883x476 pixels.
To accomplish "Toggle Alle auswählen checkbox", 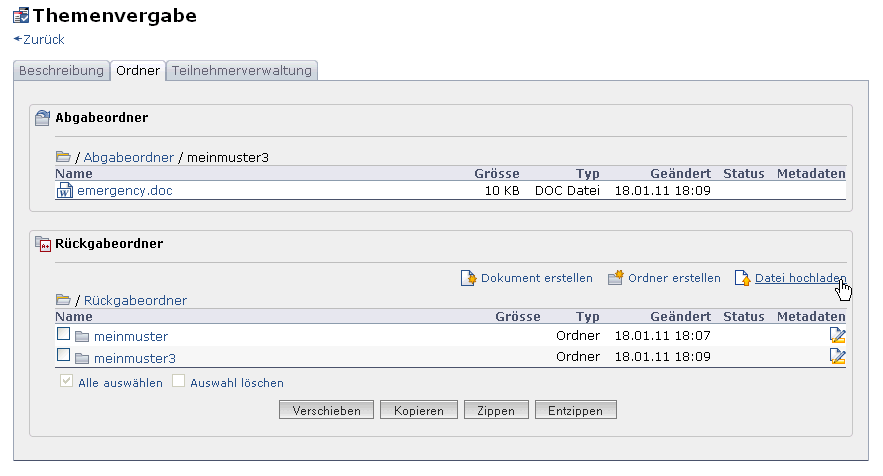I will [67, 382].
